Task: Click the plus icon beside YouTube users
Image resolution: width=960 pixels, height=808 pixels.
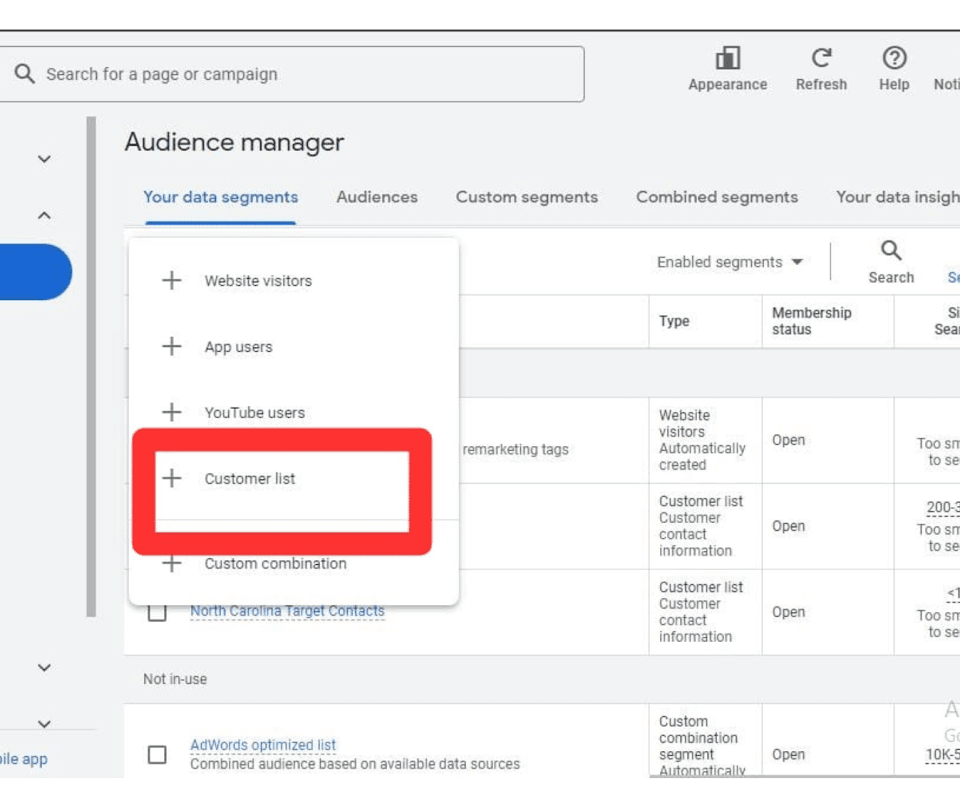Action: [x=172, y=412]
